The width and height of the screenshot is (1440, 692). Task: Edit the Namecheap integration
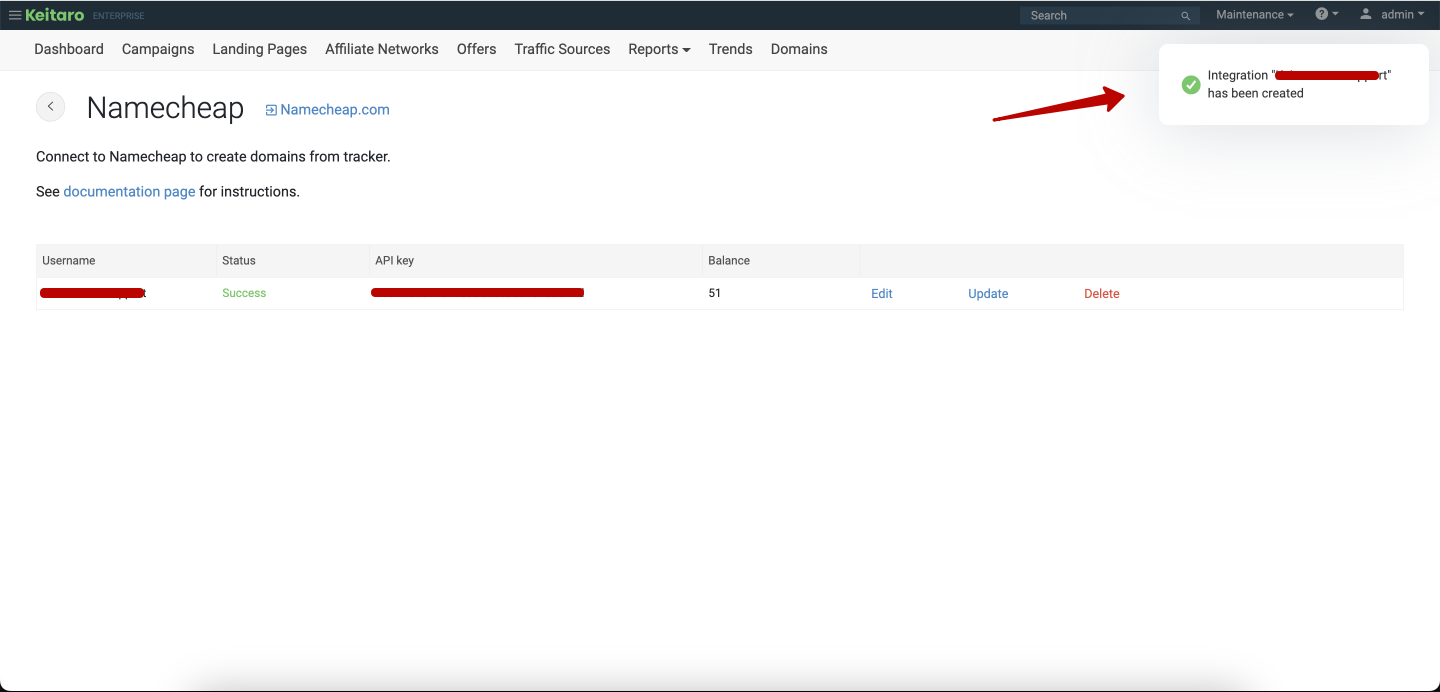point(882,294)
